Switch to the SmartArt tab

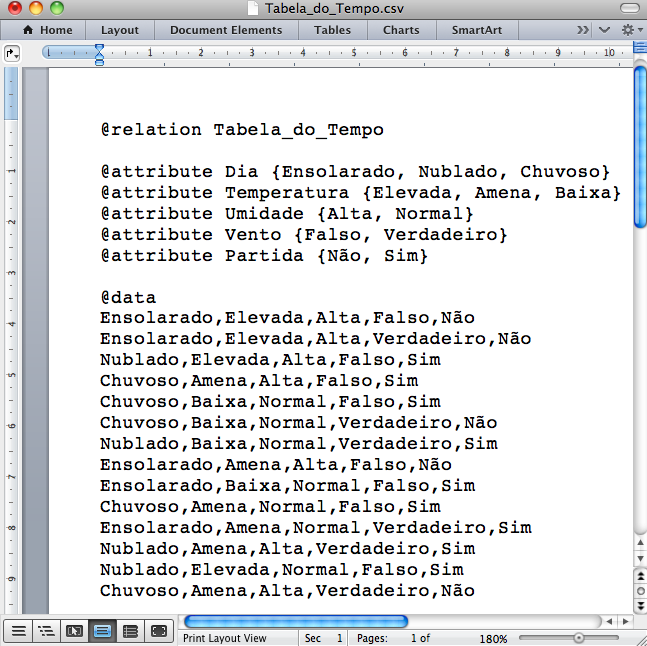click(476, 30)
